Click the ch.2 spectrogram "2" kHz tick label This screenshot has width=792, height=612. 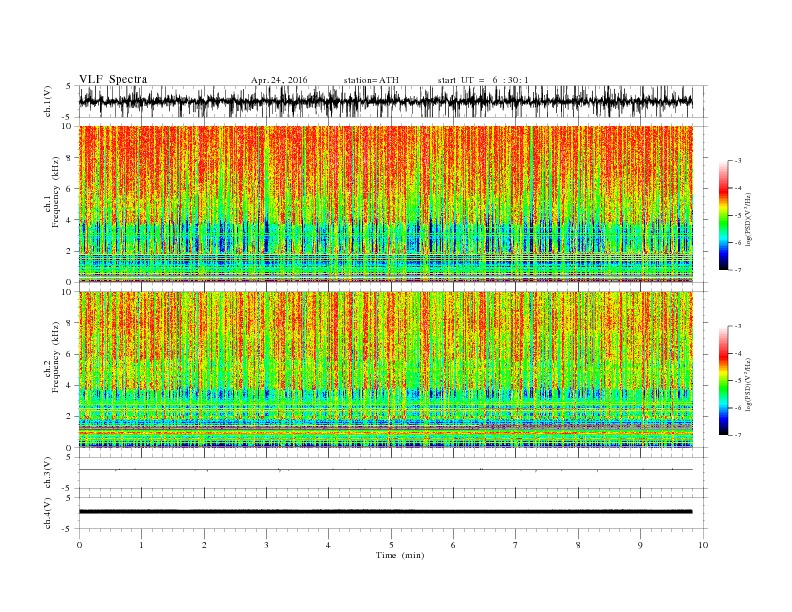click(x=69, y=417)
